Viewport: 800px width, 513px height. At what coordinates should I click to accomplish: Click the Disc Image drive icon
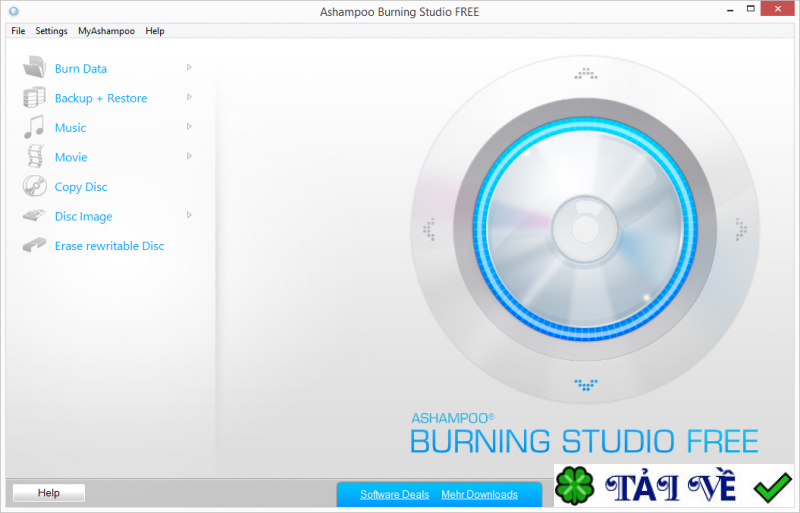(x=35, y=216)
